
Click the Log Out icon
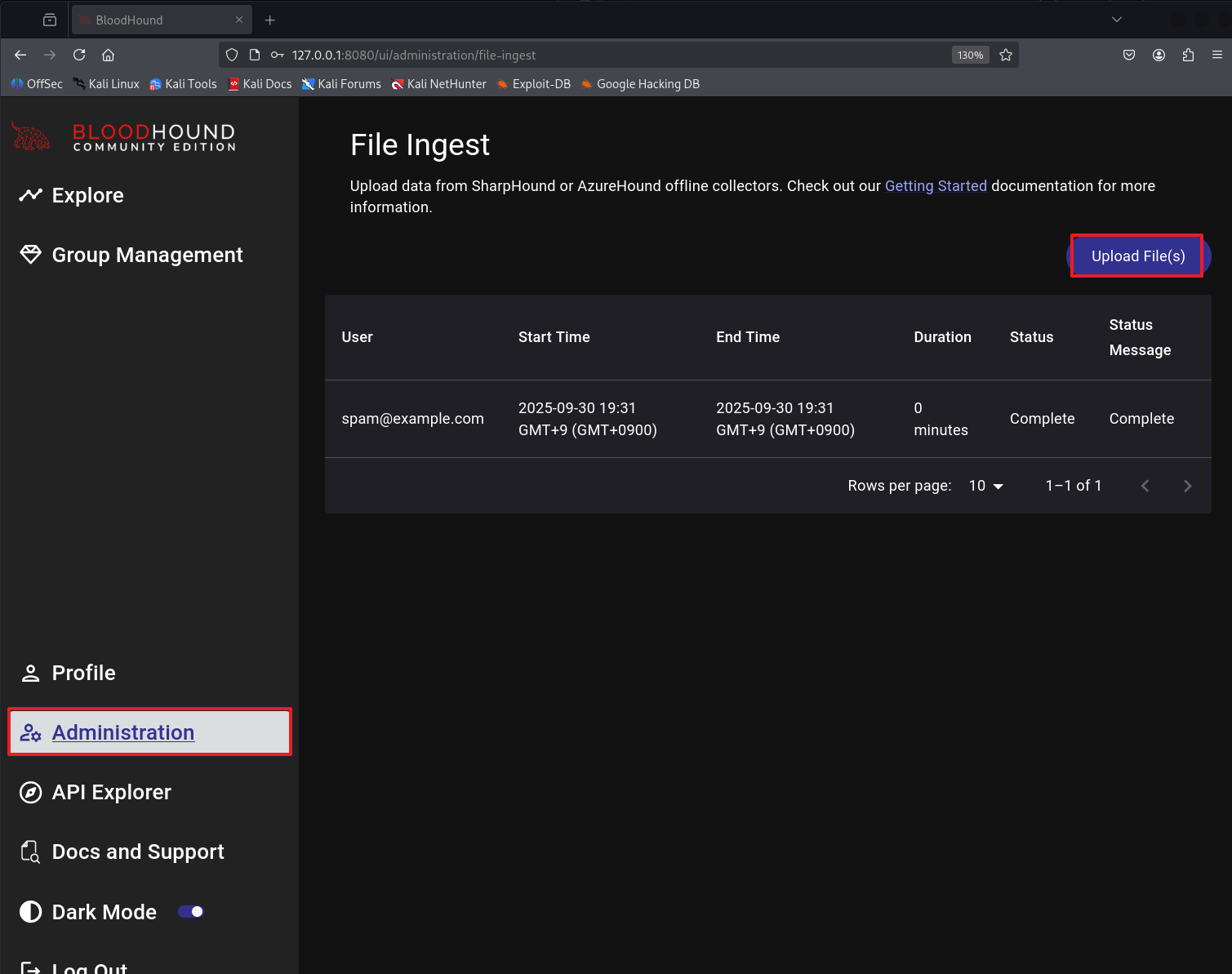pos(30,968)
